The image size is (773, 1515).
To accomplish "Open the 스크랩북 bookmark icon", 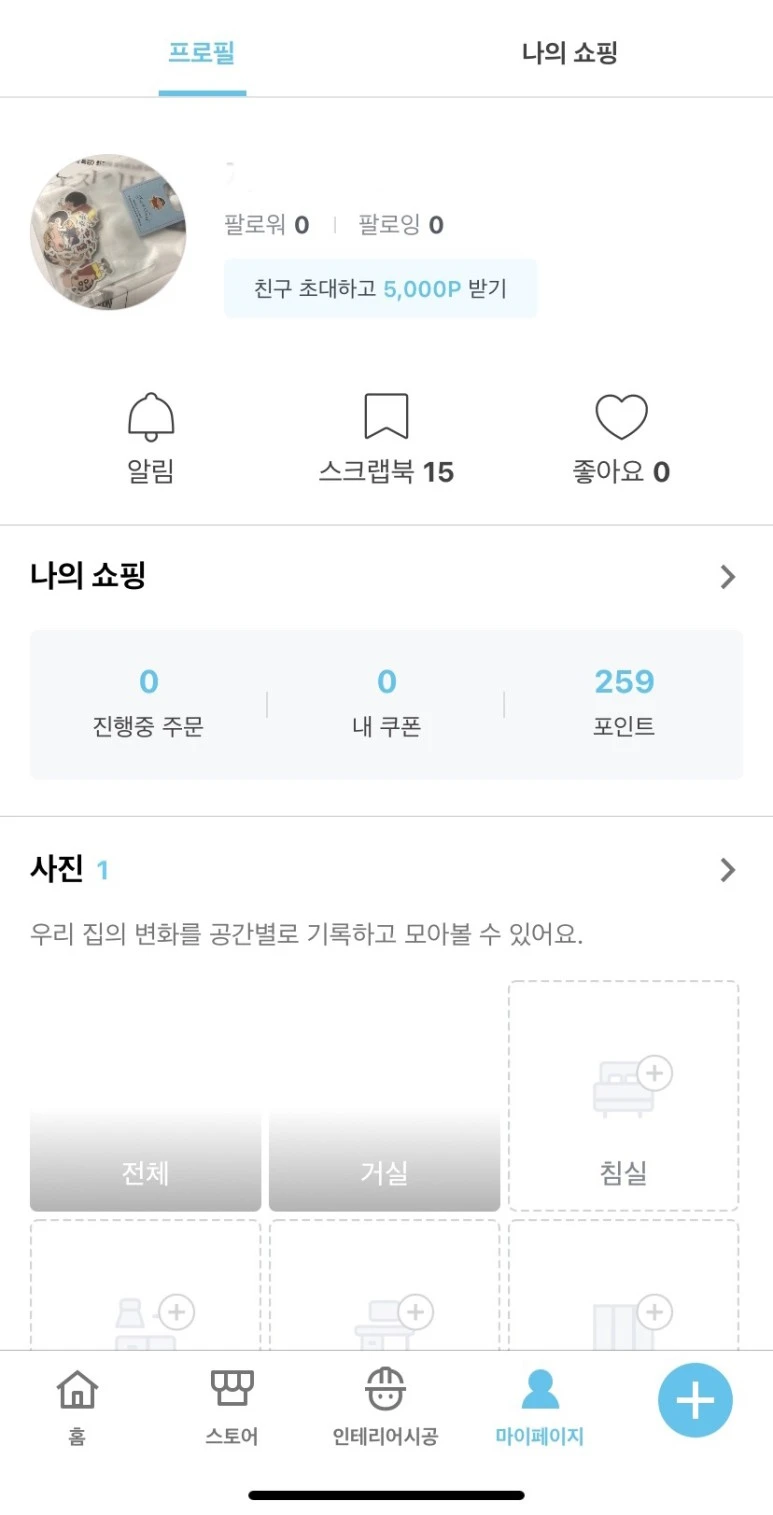I will click(386, 416).
